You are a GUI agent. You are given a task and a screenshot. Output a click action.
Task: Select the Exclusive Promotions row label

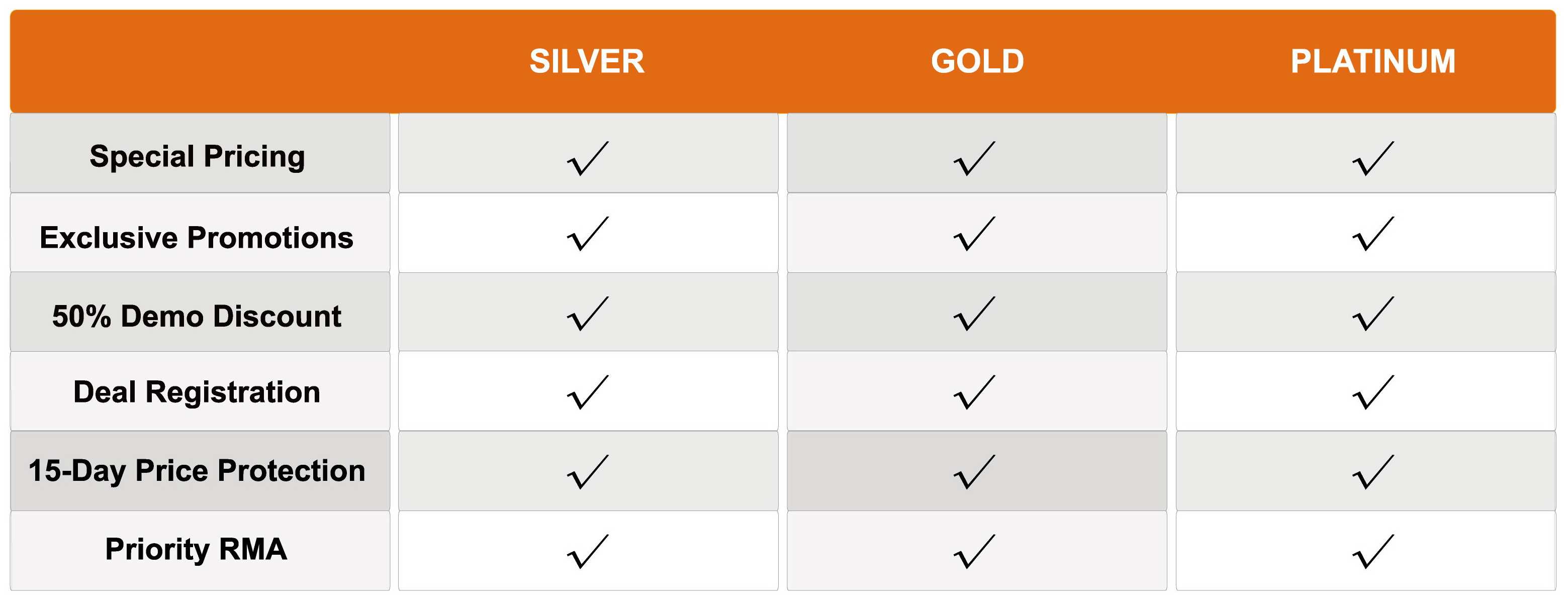[197, 237]
